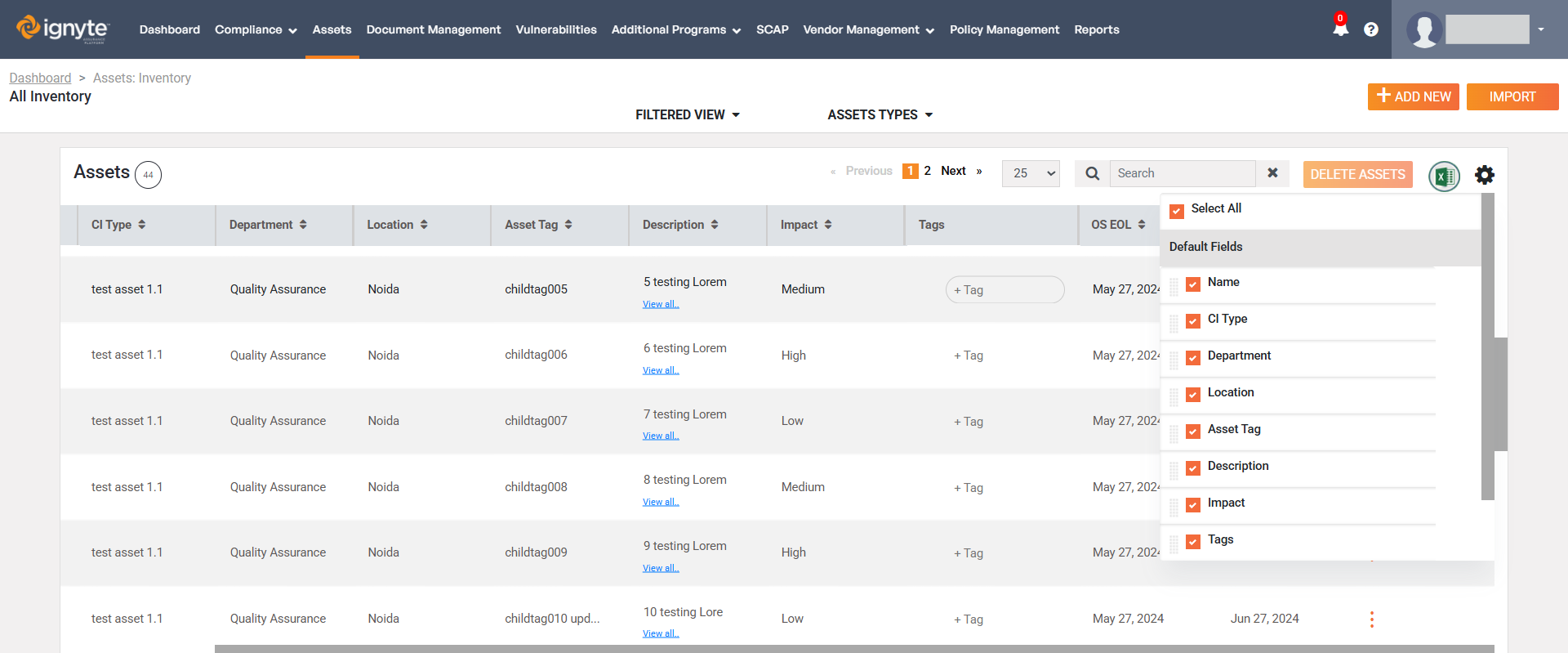The height and width of the screenshot is (653, 1568).
Task: Go to Vulnerabilities nav item
Action: point(556,29)
